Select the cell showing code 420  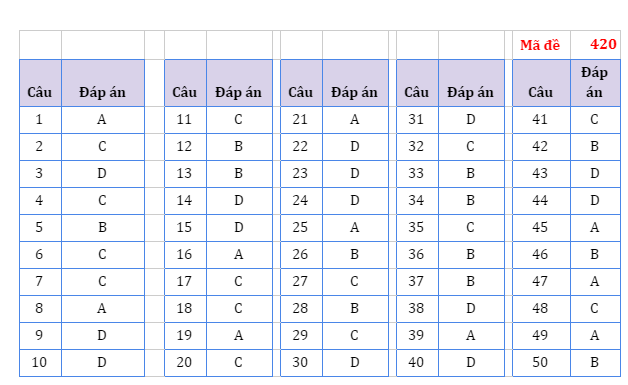pyautogui.click(x=596, y=45)
